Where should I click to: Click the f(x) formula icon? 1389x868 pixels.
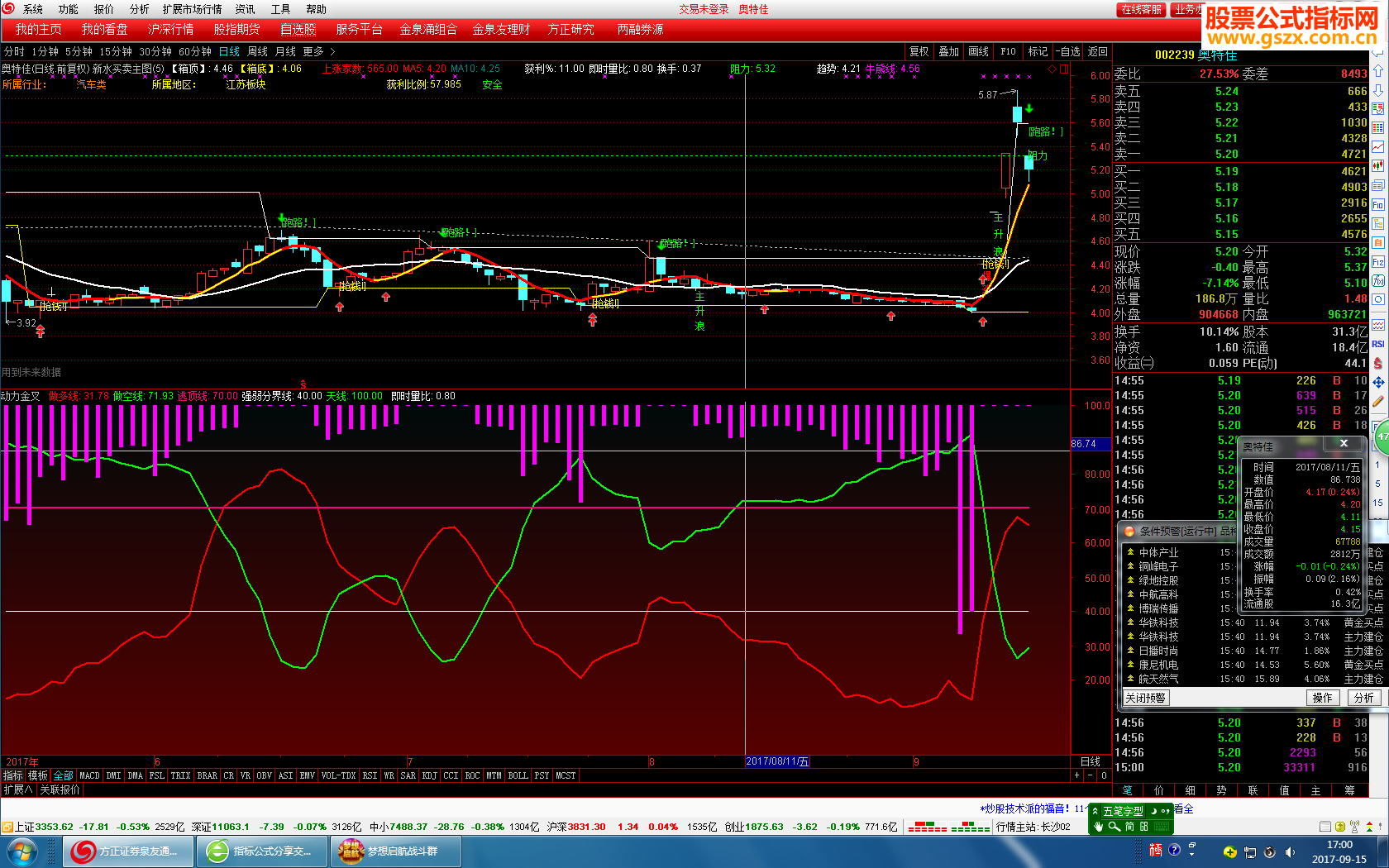1378,281
